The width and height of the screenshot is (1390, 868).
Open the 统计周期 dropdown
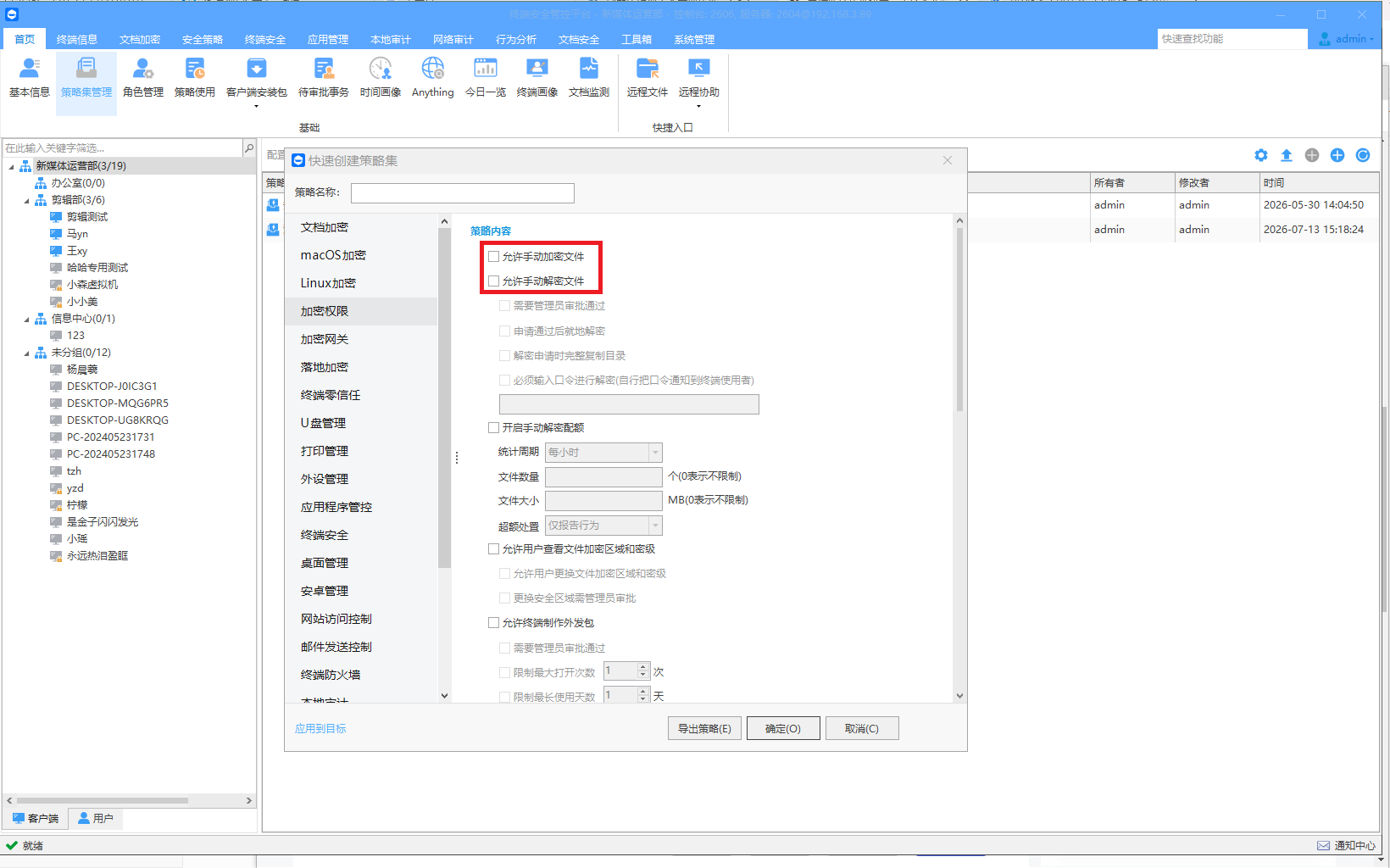coord(603,452)
